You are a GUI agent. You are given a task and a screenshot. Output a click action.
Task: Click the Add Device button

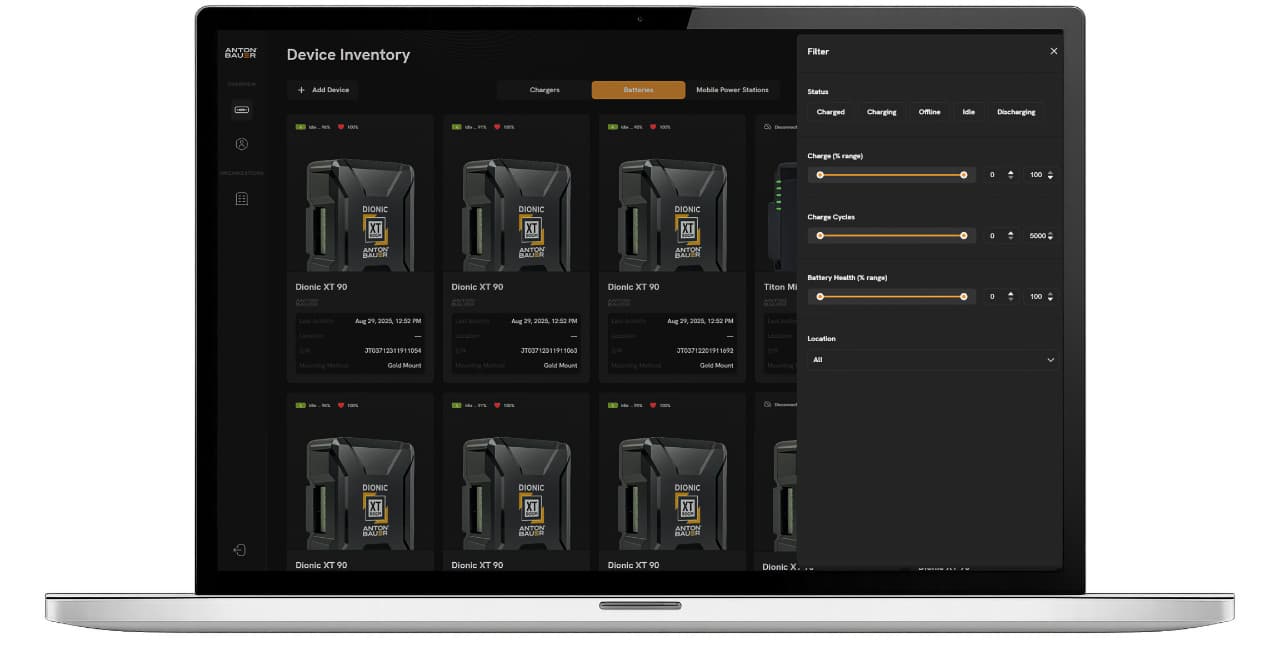click(322, 89)
